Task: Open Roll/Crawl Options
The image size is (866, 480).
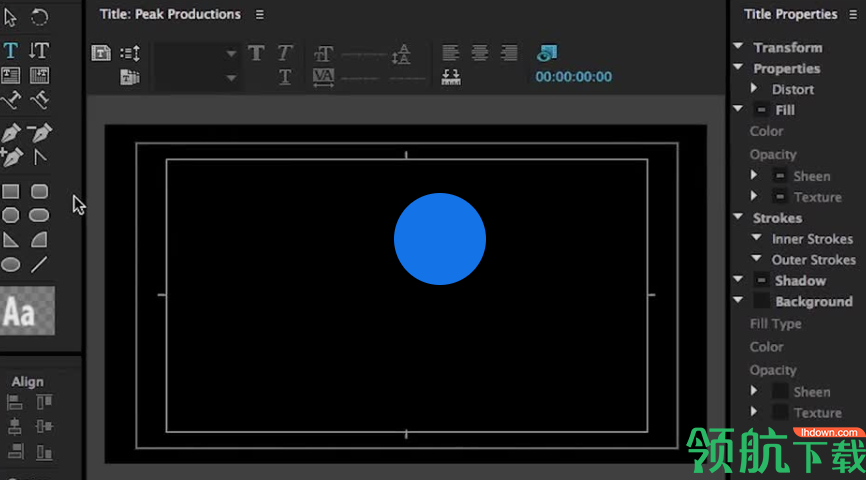Action: 130,53
